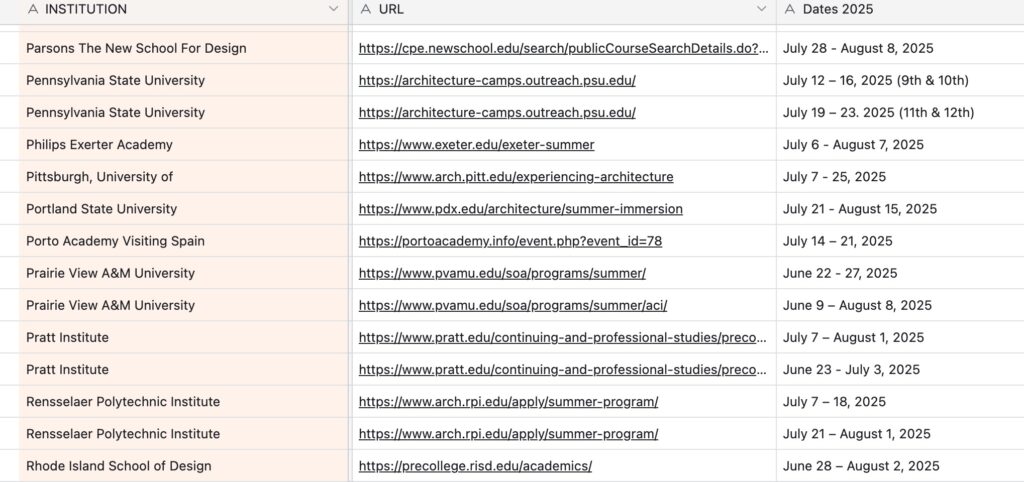The width and height of the screenshot is (1024, 482).
Task: Select the July 6 - August 7, 2025 date cell
Action: click(x=900, y=144)
